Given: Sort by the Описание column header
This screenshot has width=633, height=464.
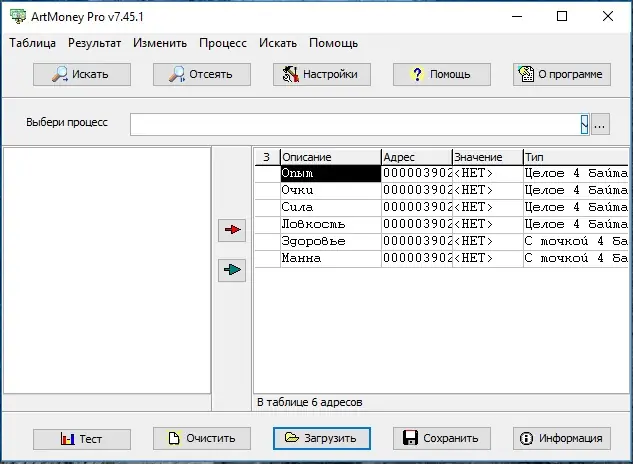Looking at the screenshot, I should pos(331,157).
